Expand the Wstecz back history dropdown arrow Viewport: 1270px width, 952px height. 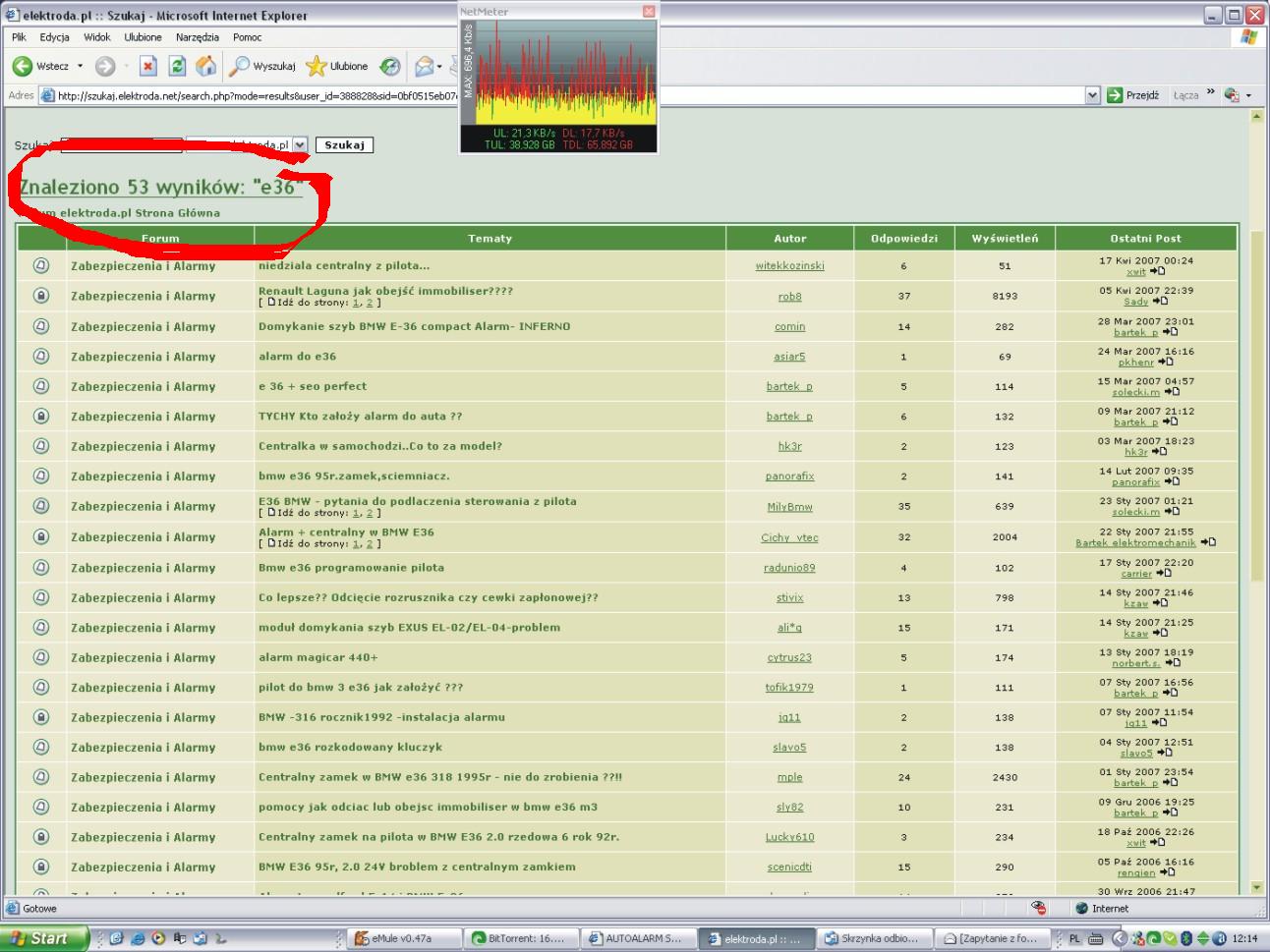coord(80,66)
